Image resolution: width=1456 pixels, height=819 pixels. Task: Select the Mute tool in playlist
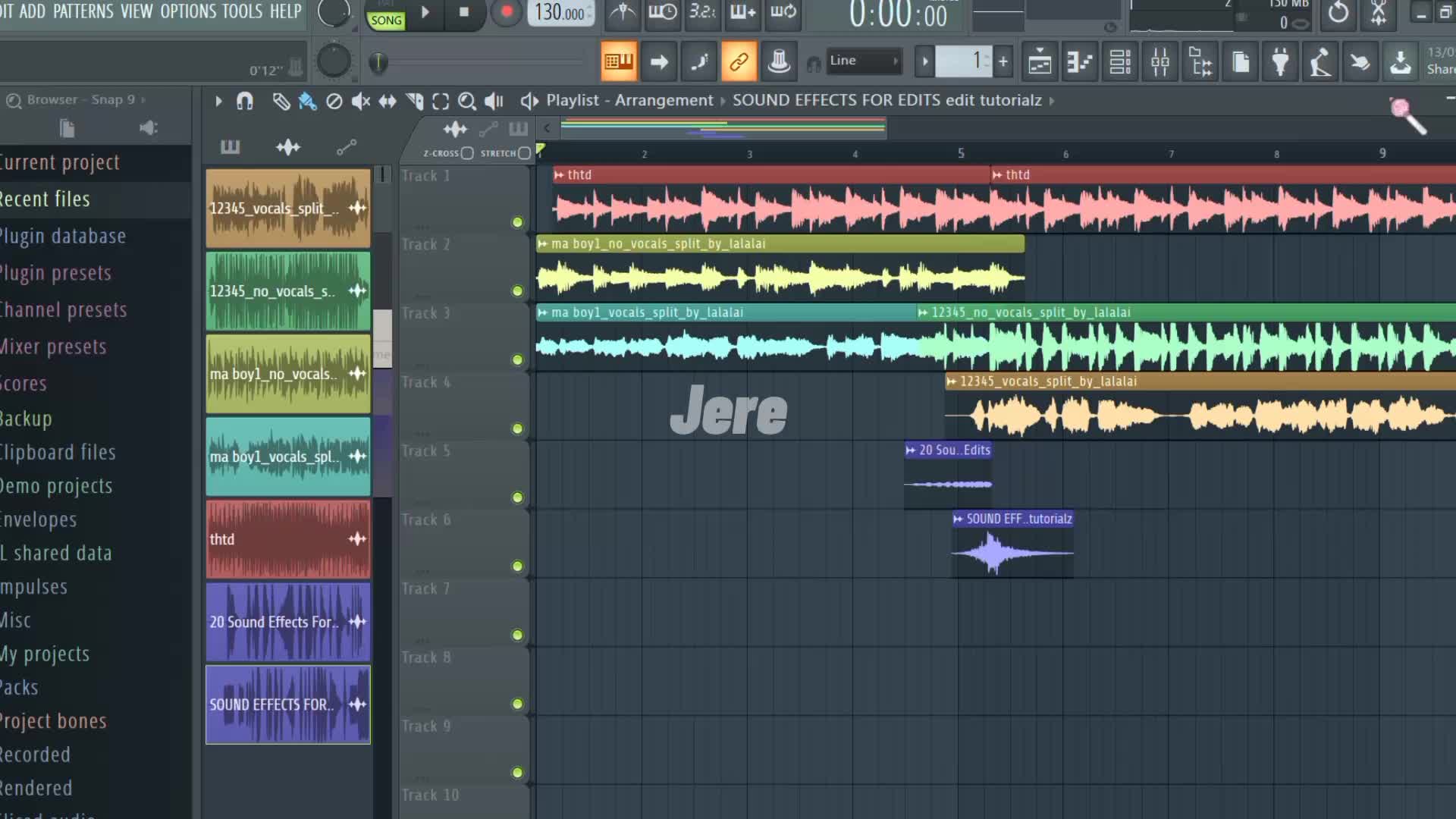click(x=361, y=101)
